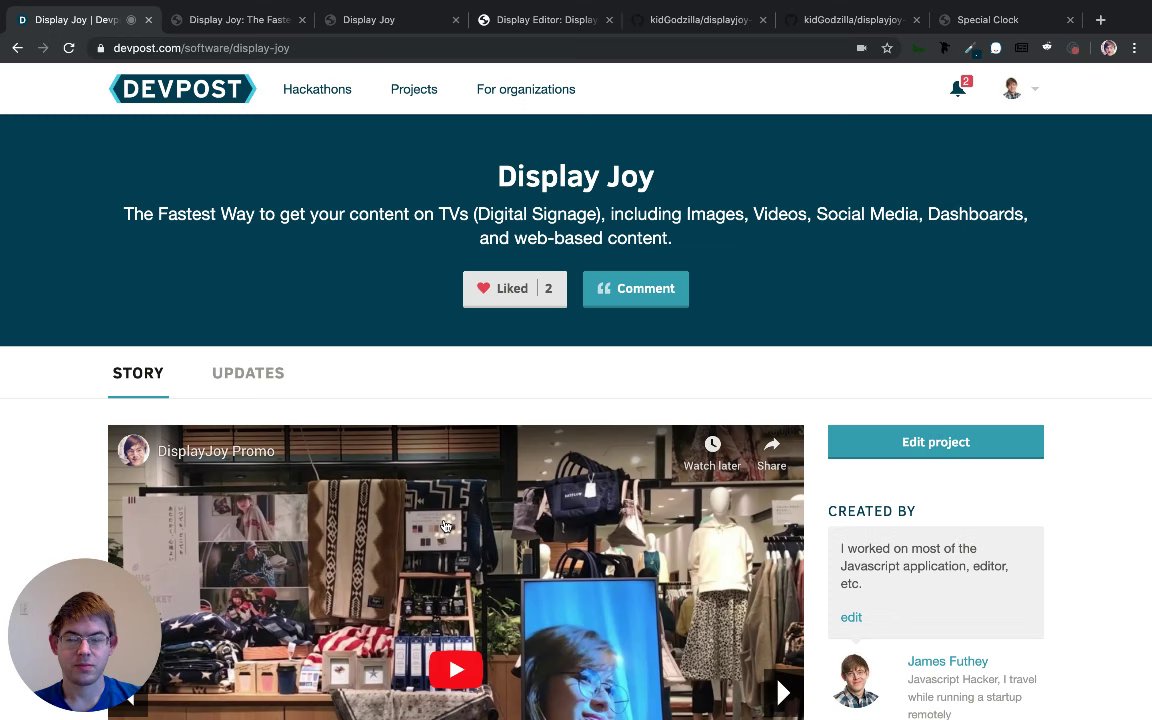This screenshot has height=720, width=1152.
Task: Advance gallery with next arrow
Action: 783,692
